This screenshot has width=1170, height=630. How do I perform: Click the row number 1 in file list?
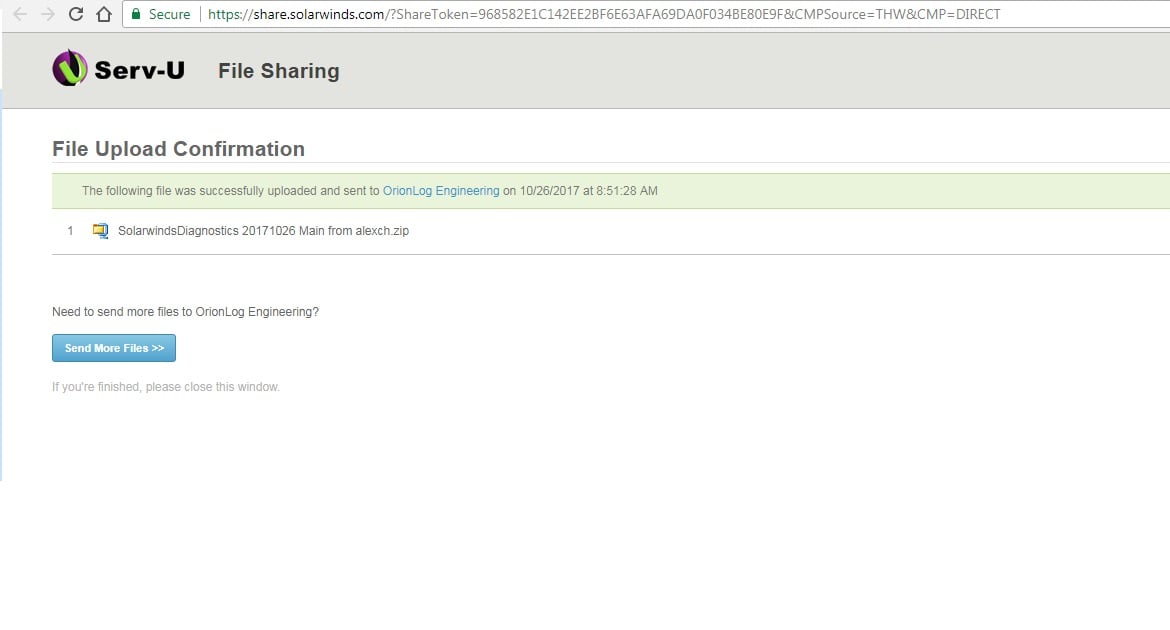click(x=70, y=231)
